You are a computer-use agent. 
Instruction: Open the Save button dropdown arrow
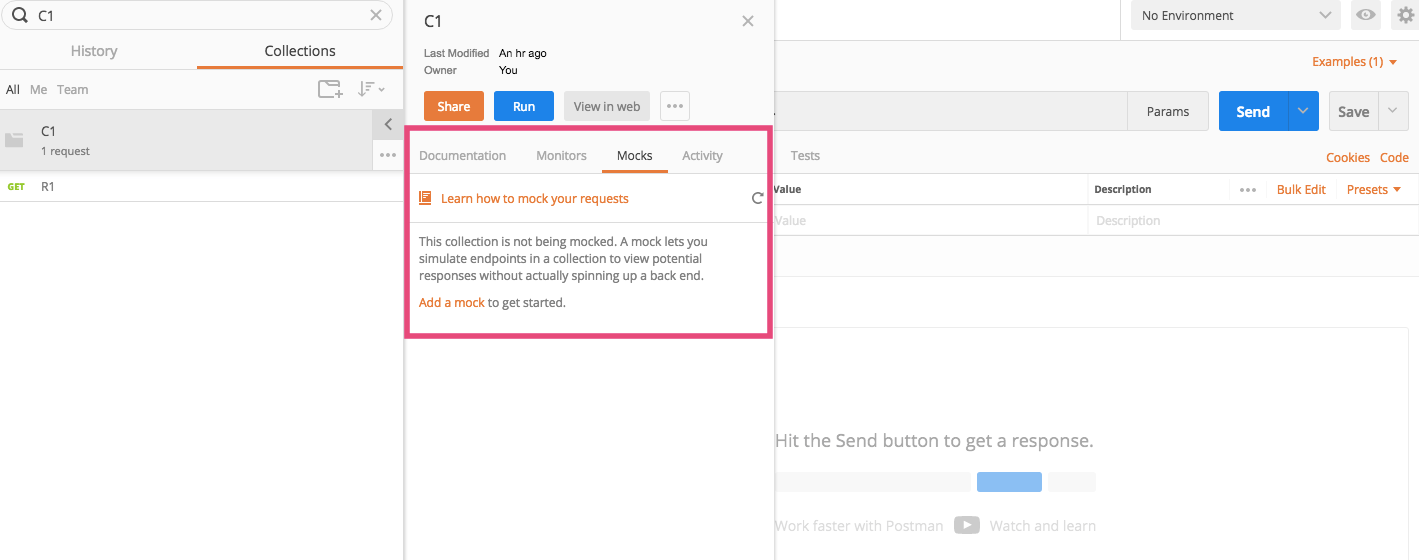1394,112
